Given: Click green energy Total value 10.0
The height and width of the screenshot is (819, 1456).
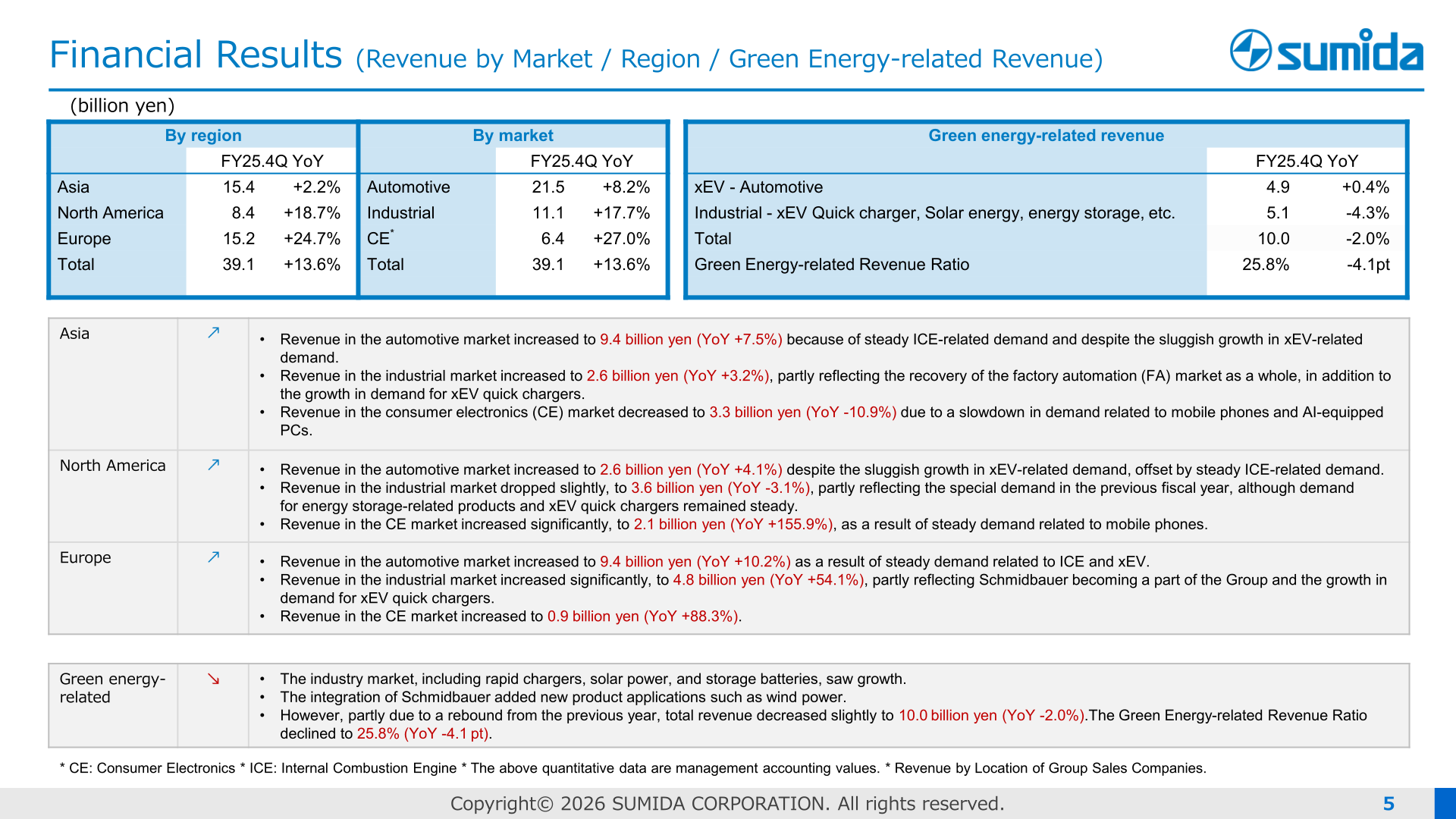Looking at the screenshot, I should tap(1274, 239).
